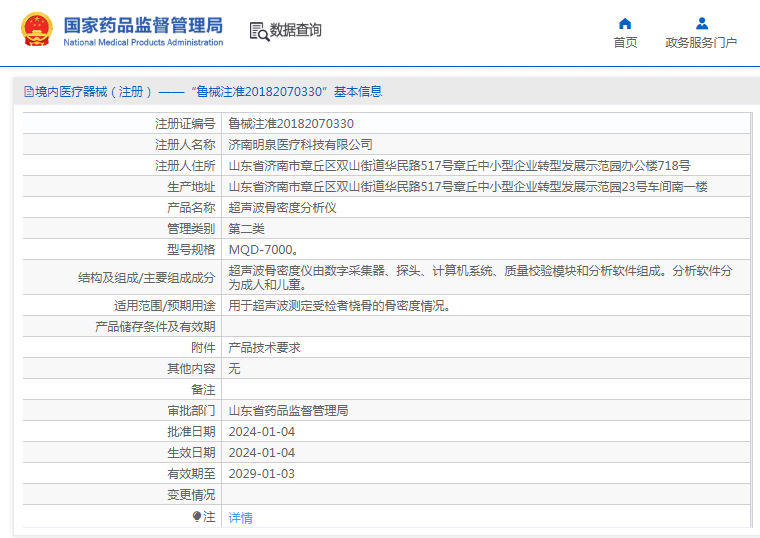Viewport: 760px width, 538px height.
Task: Click the 变更情况 label
Action: 191,495
